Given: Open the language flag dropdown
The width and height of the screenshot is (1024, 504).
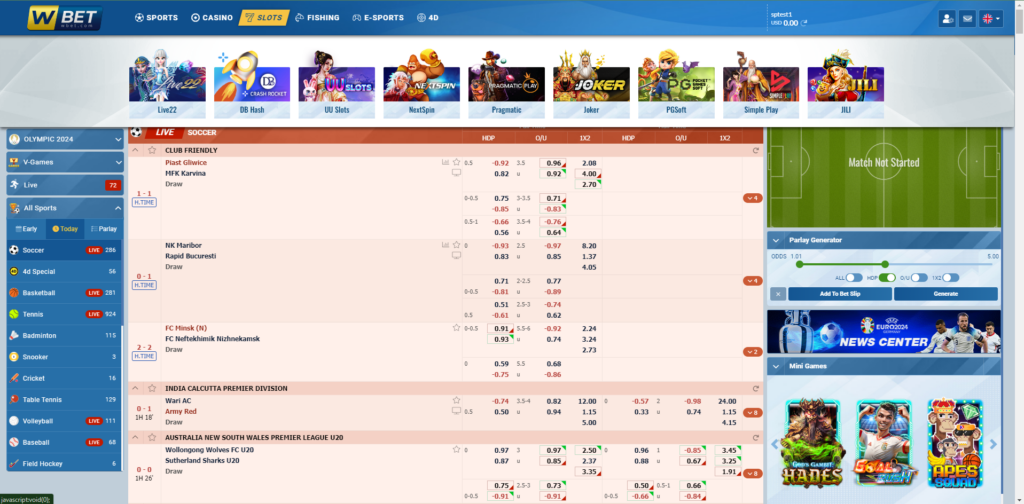Looking at the screenshot, I should tap(991, 19).
